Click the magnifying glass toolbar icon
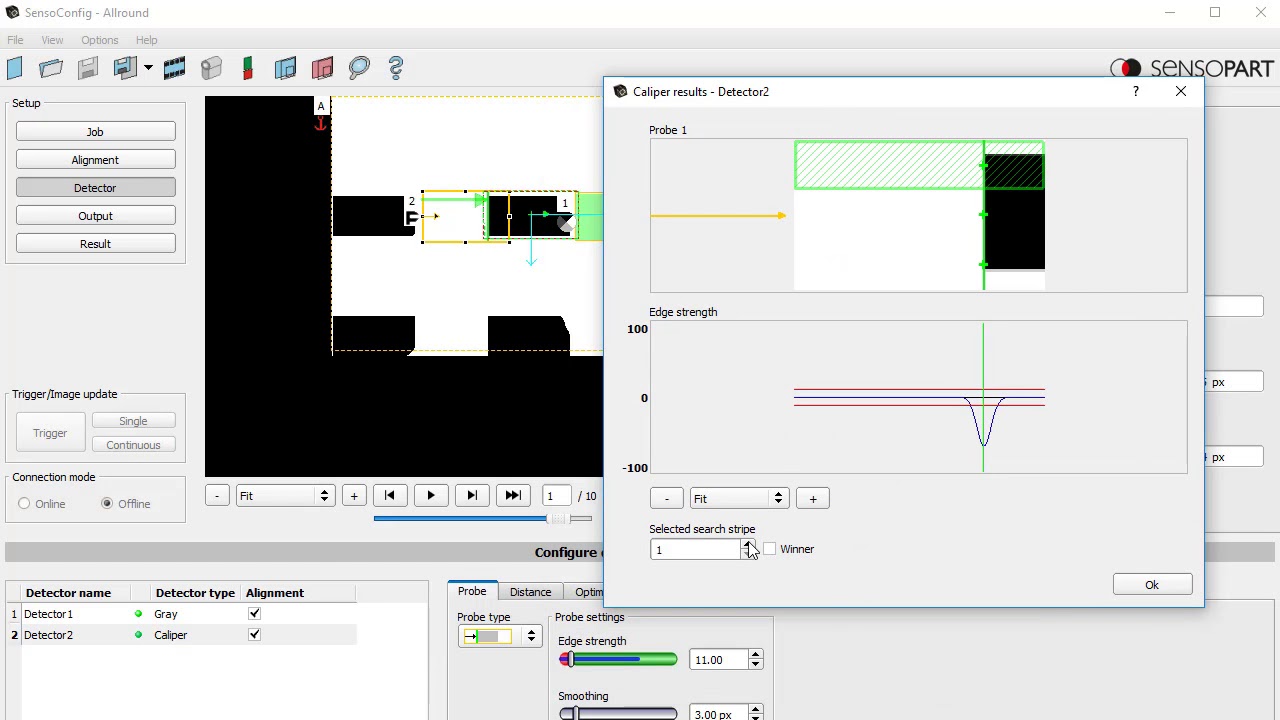 359,68
